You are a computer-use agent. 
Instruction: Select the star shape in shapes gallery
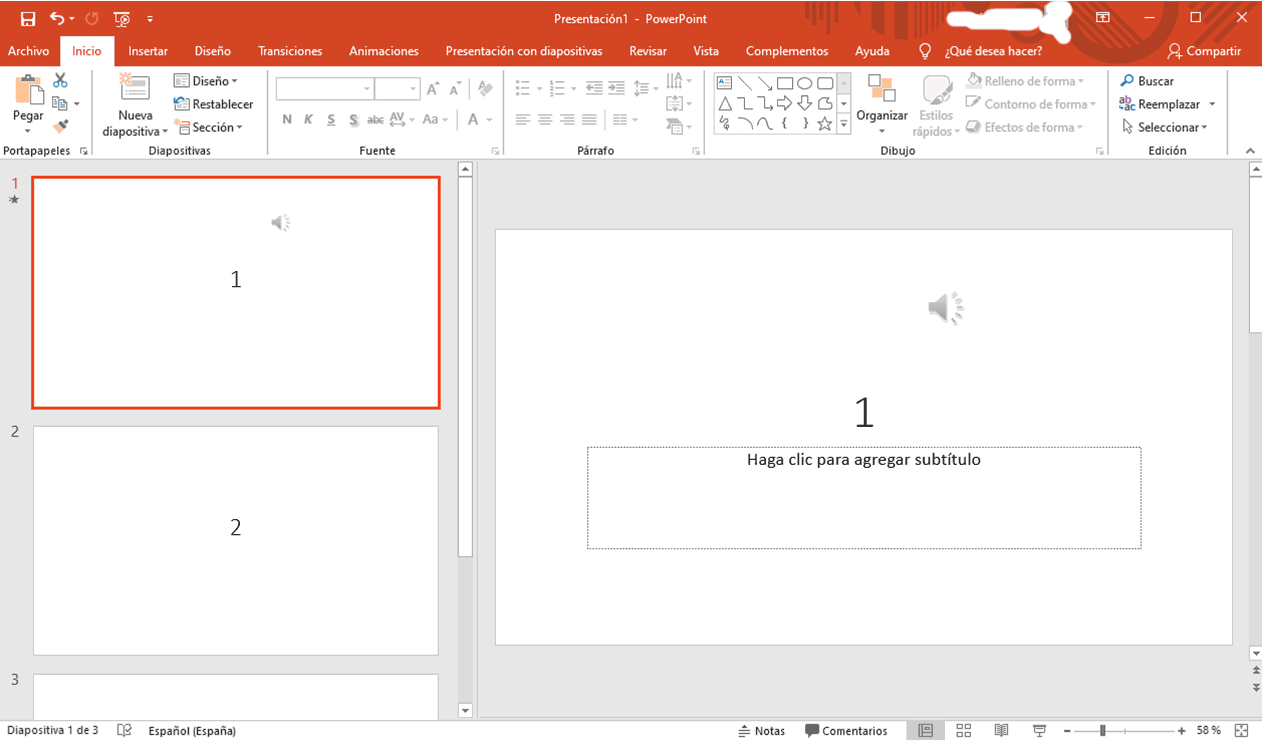point(824,124)
